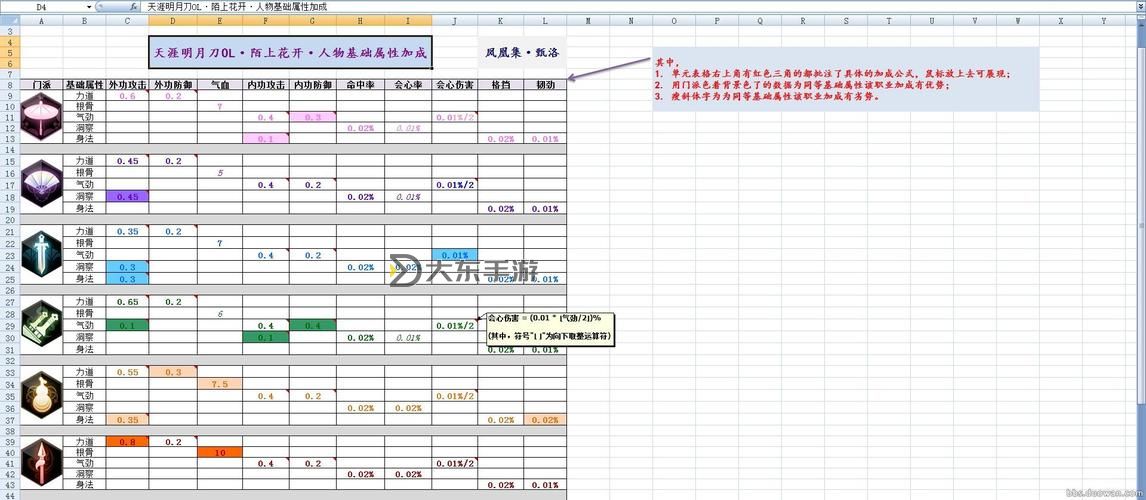This screenshot has width=1146, height=500.
Task: Select column M header
Action: click(588, 21)
